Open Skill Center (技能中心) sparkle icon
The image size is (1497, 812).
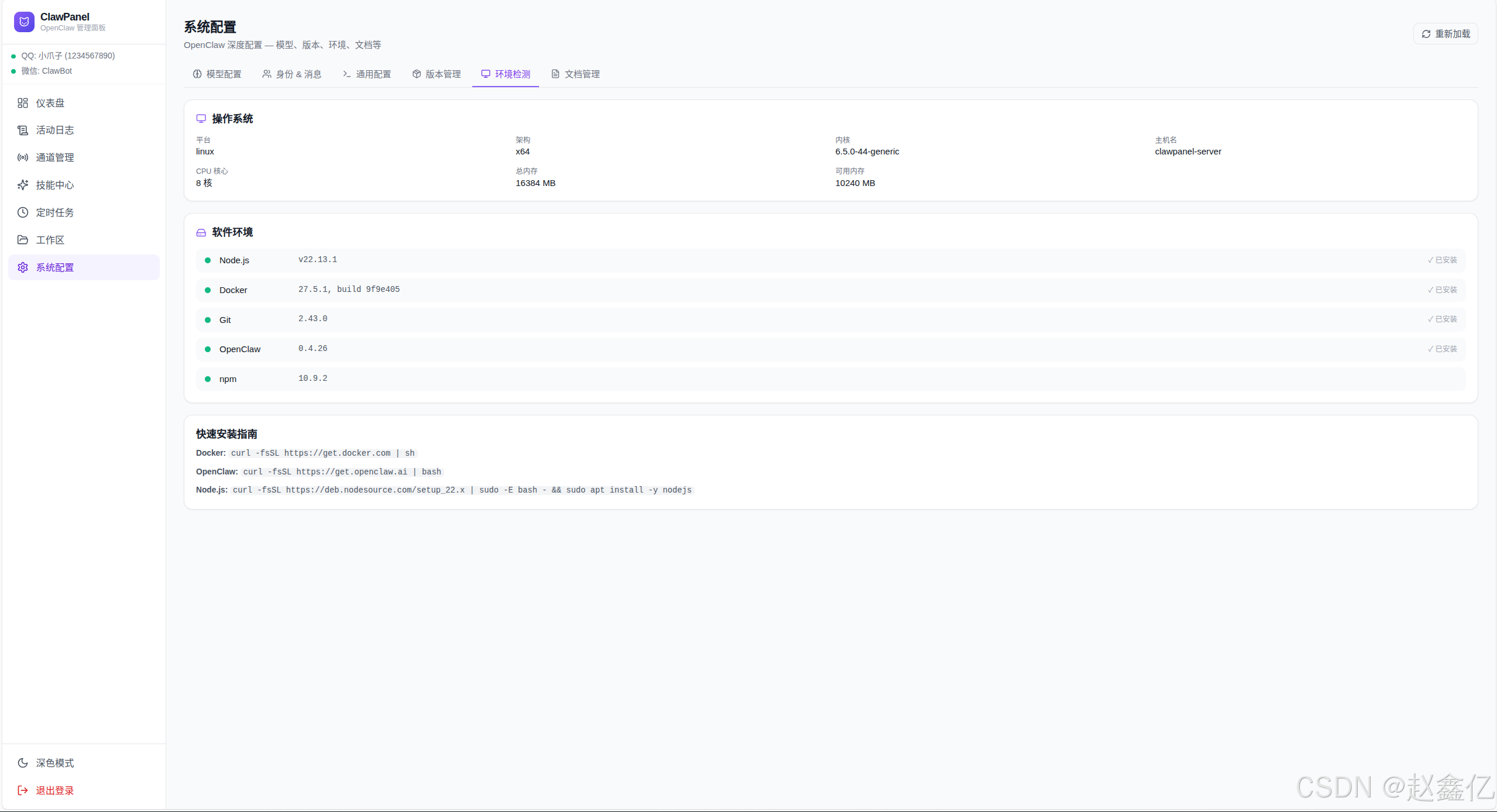pos(23,185)
